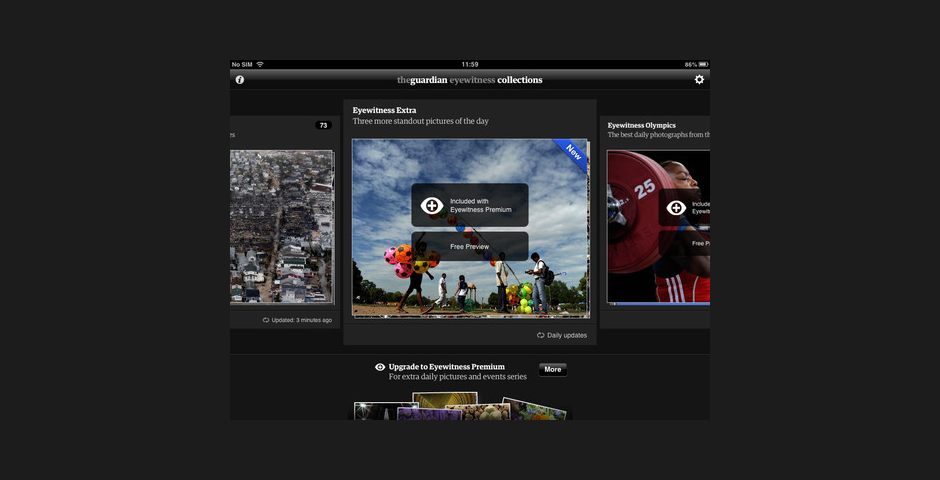Open the balloon sellers photo
Viewport: 940px width, 480px height.
(x=471, y=228)
